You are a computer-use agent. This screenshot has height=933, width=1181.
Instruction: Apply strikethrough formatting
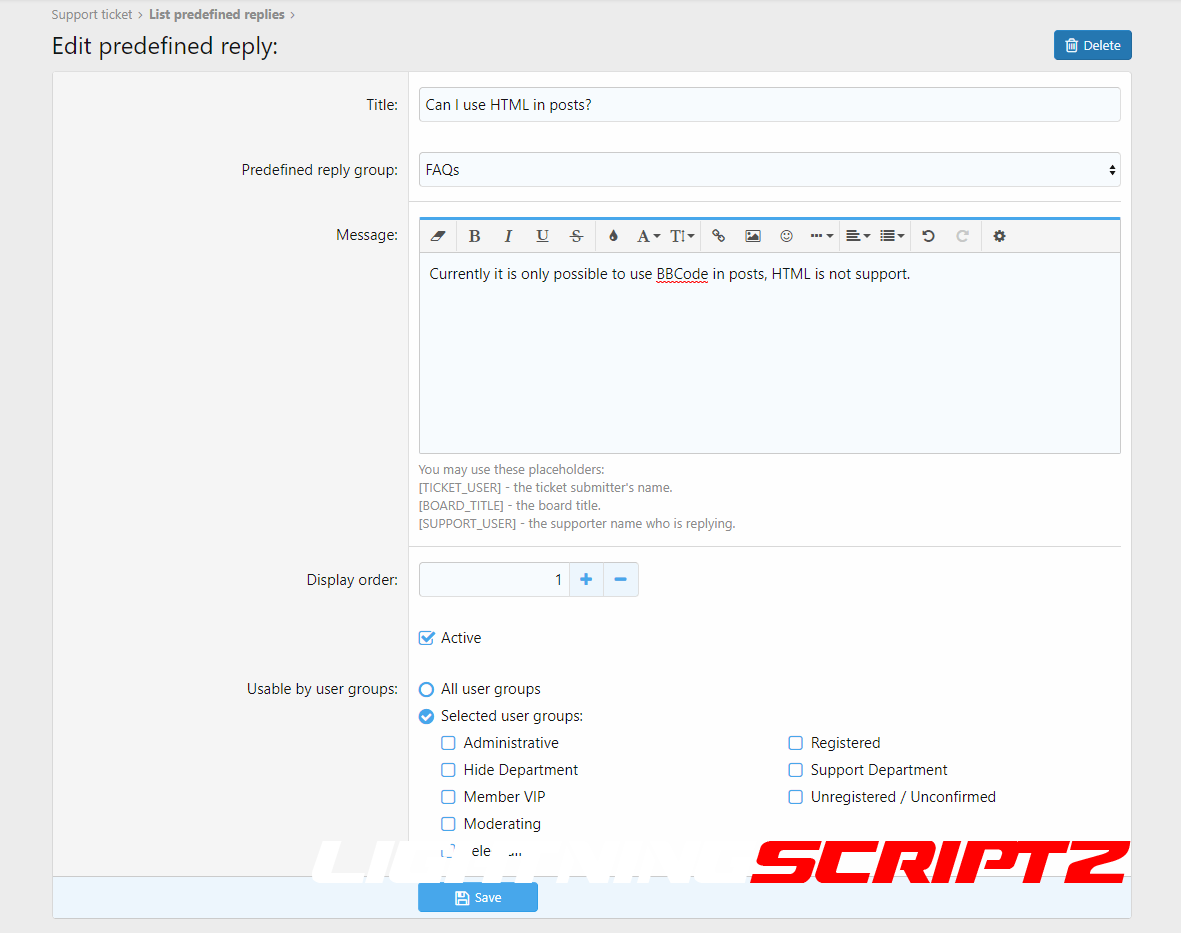click(x=576, y=236)
